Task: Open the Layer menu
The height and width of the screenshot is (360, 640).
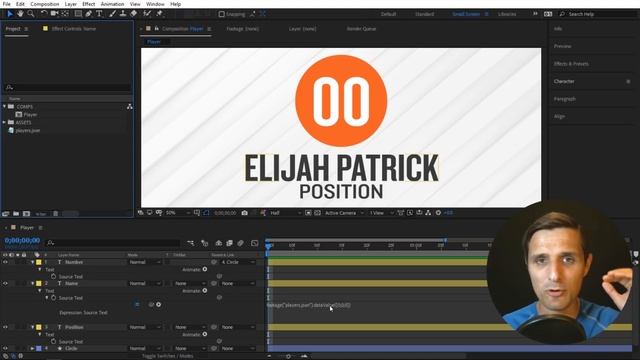Action: tap(71, 4)
